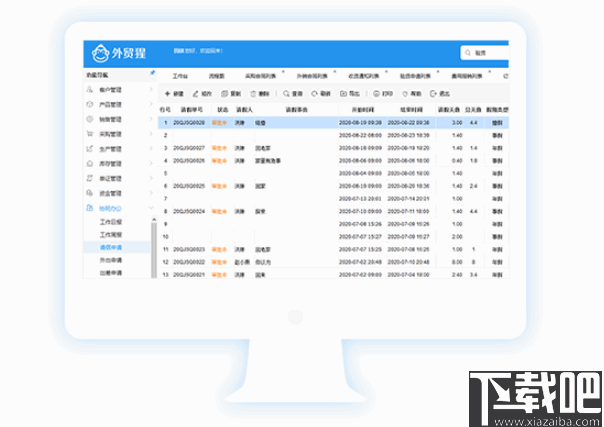Image resolution: width=604 pixels, height=427 pixels.
Task: Click the blue collaborative office (协同办公) icon
Action: (90, 208)
